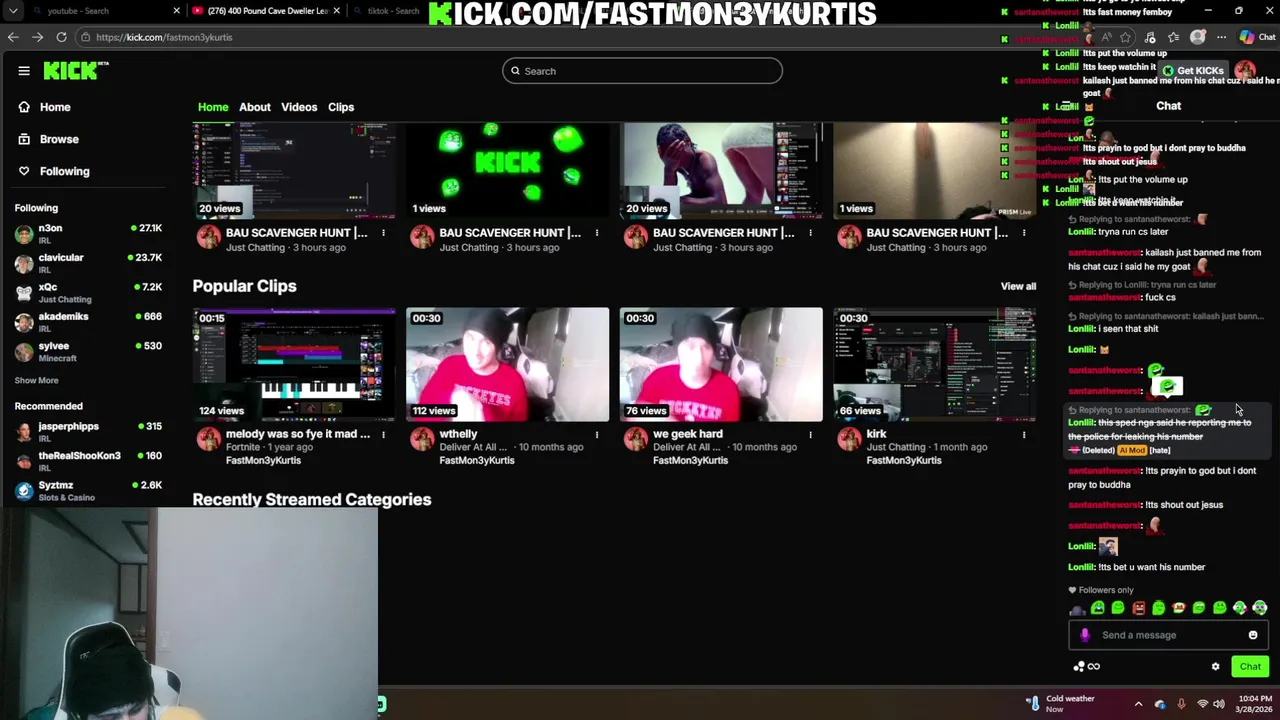Open the browser tab list dropdown arrow
Screen dimensions: 1280x720
[11, 11]
